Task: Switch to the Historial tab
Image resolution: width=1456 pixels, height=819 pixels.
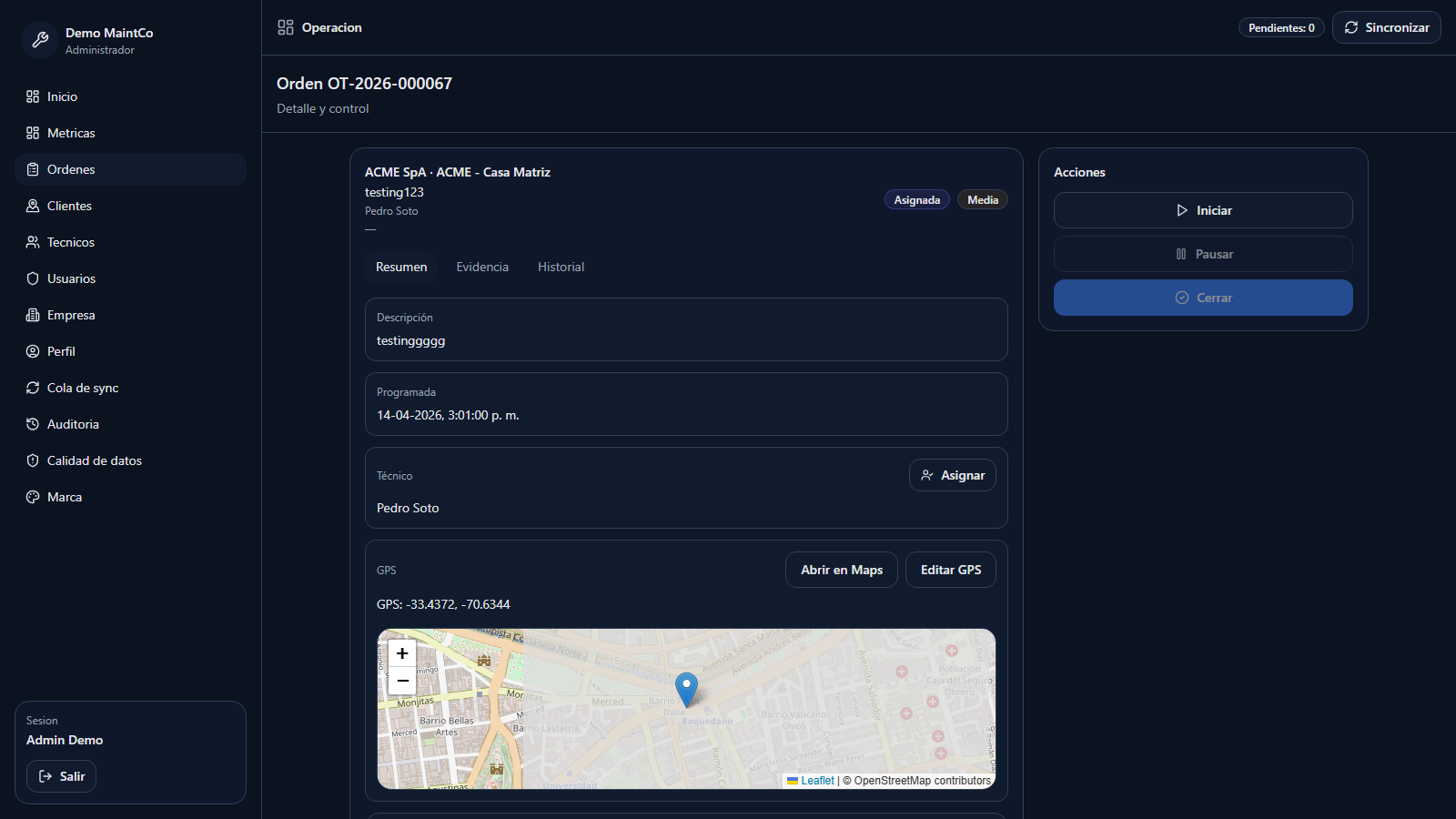Action: (x=561, y=267)
